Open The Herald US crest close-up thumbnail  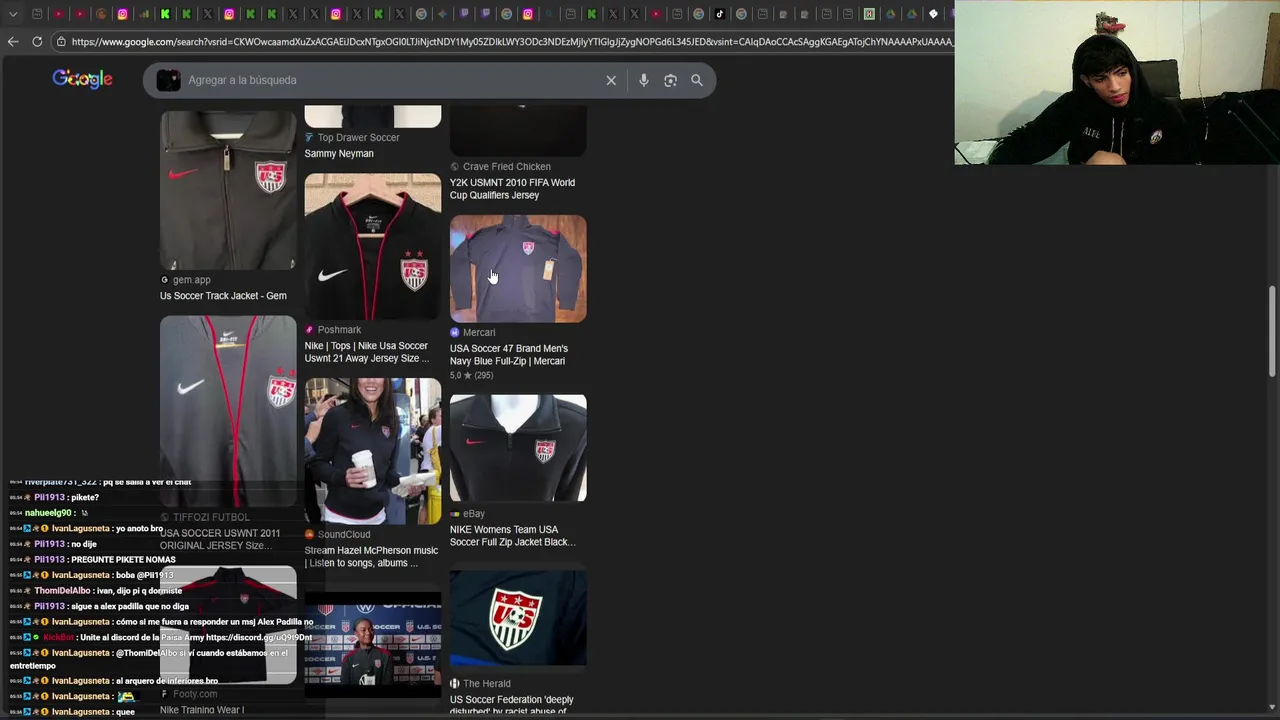point(518,618)
